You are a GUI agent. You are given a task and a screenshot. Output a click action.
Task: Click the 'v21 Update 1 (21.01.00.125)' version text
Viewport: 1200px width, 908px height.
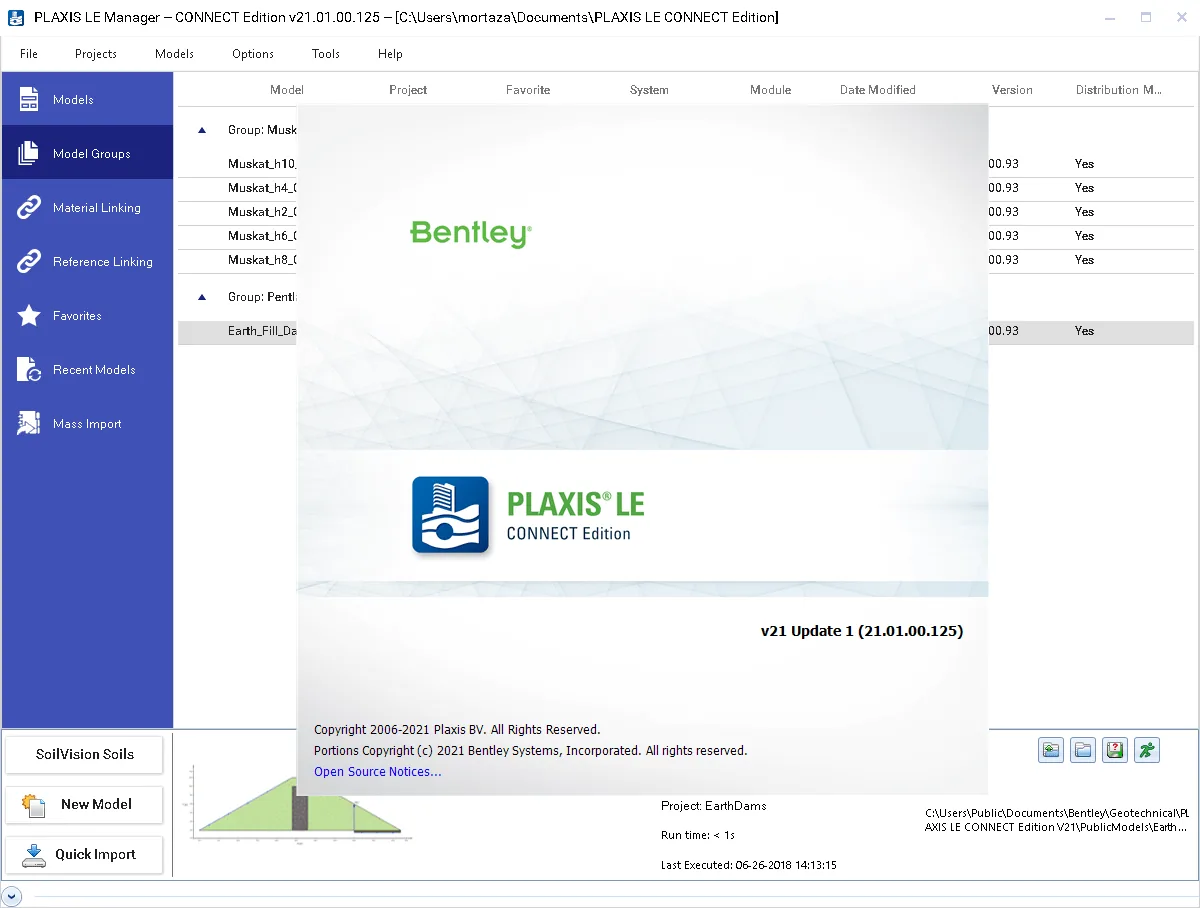(862, 631)
